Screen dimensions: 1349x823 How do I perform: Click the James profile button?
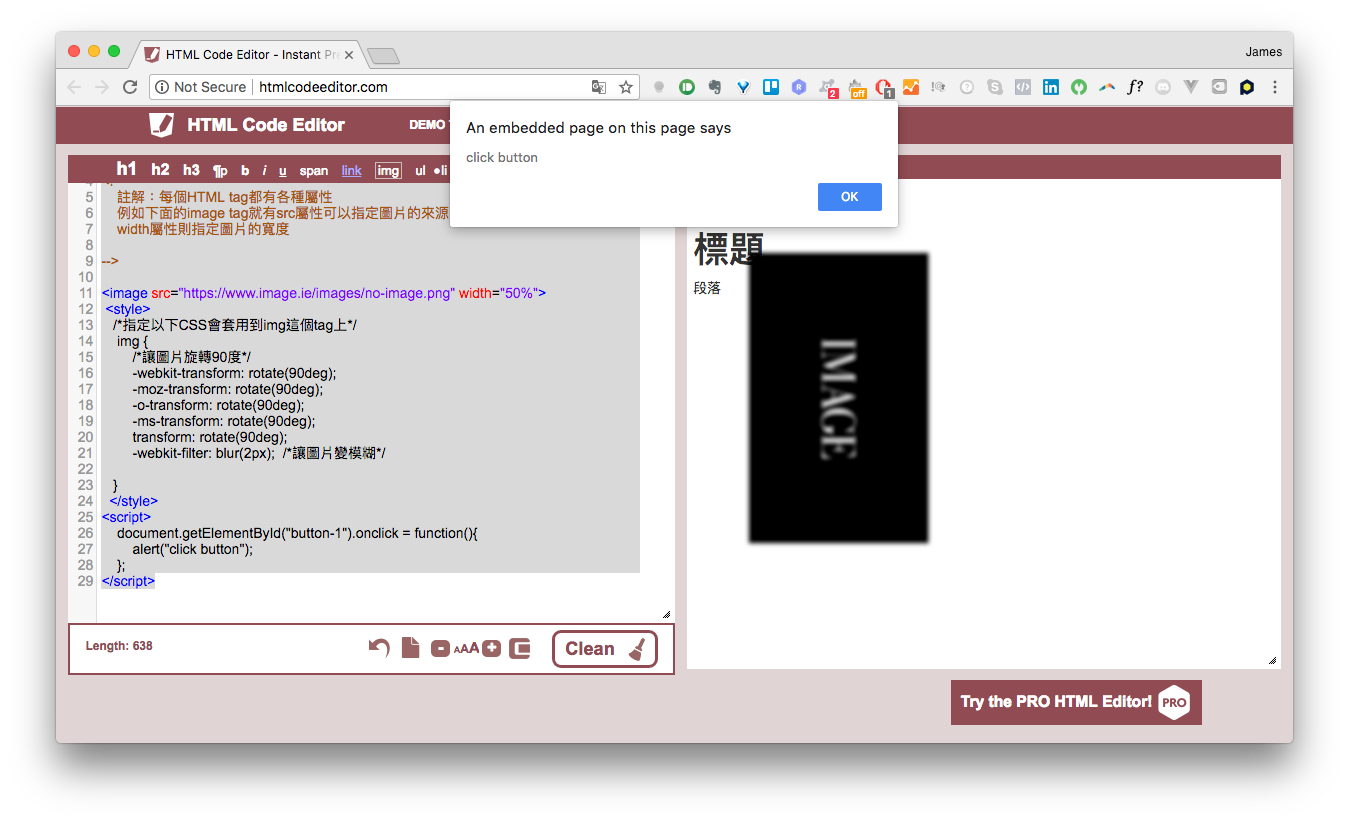coord(1263,52)
